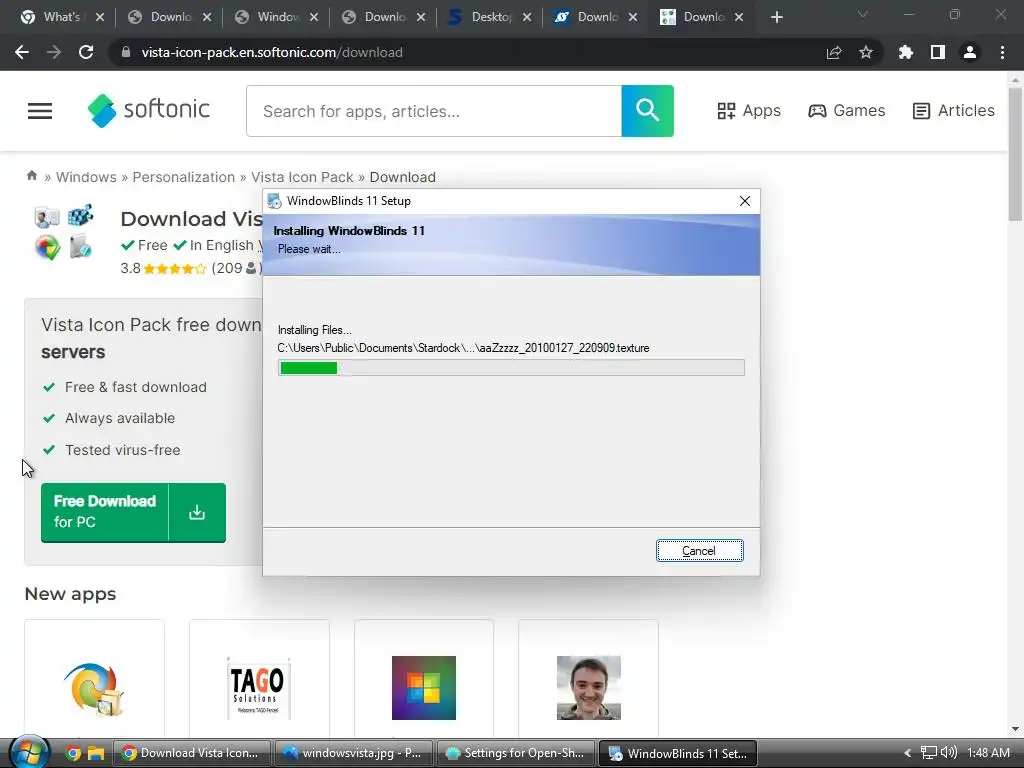The image size is (1024, 768).
Task: Click the volume speaker tray icon
Action: [x=948, y=753]
